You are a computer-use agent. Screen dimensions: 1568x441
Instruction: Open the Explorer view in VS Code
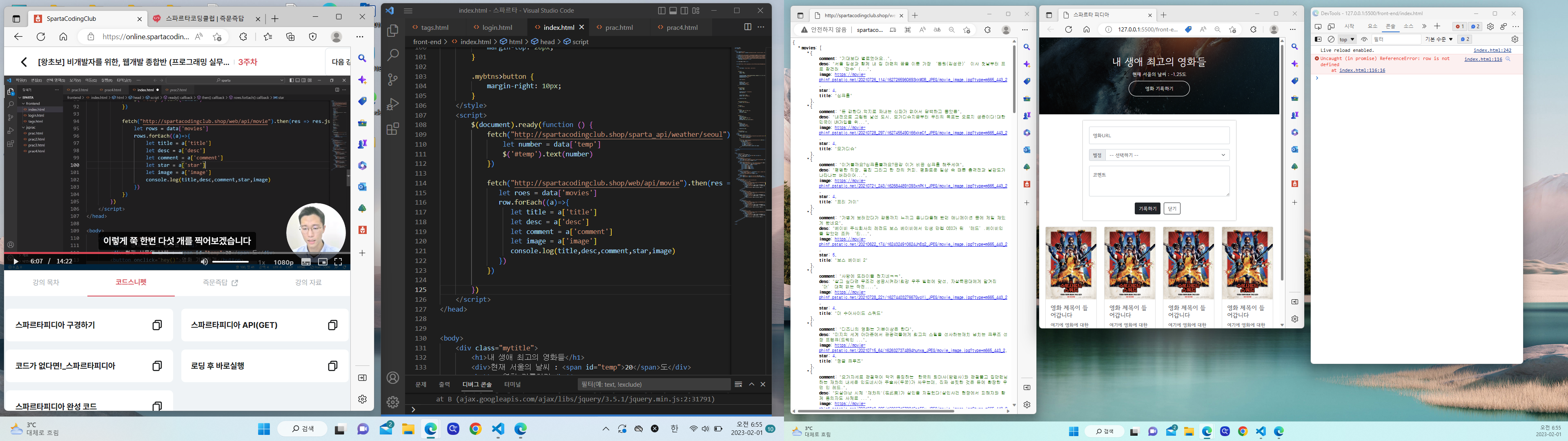pyautogui.click(x=392, y=30)
